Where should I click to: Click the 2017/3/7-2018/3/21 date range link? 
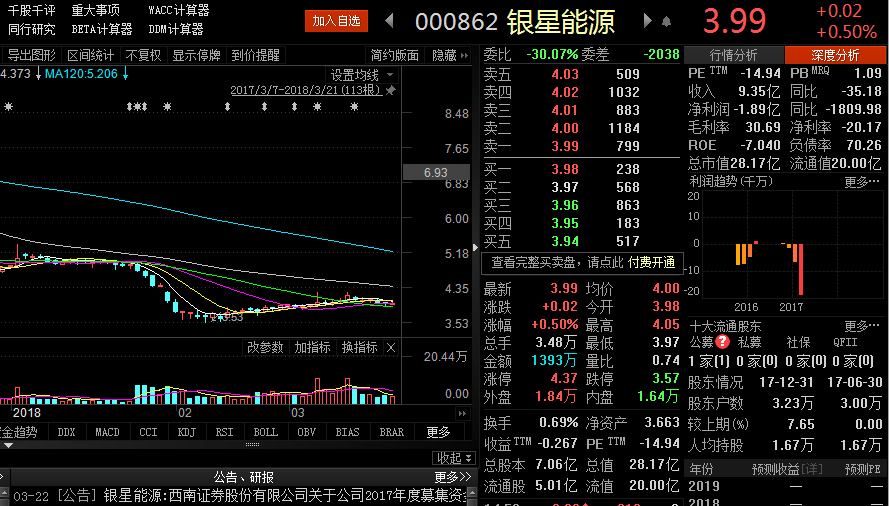[306, 90]
